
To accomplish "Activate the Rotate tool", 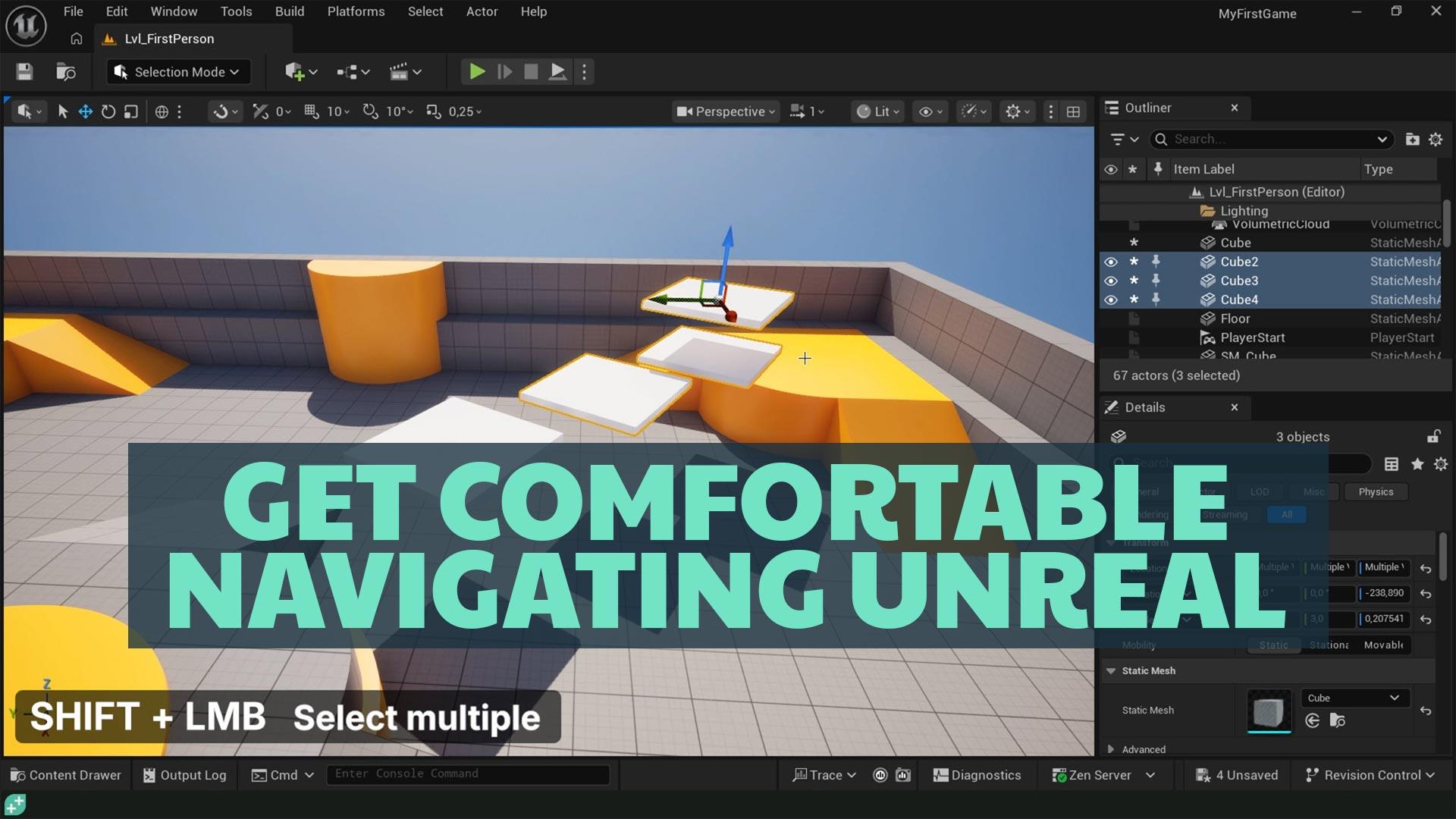I will coord(108,111).
